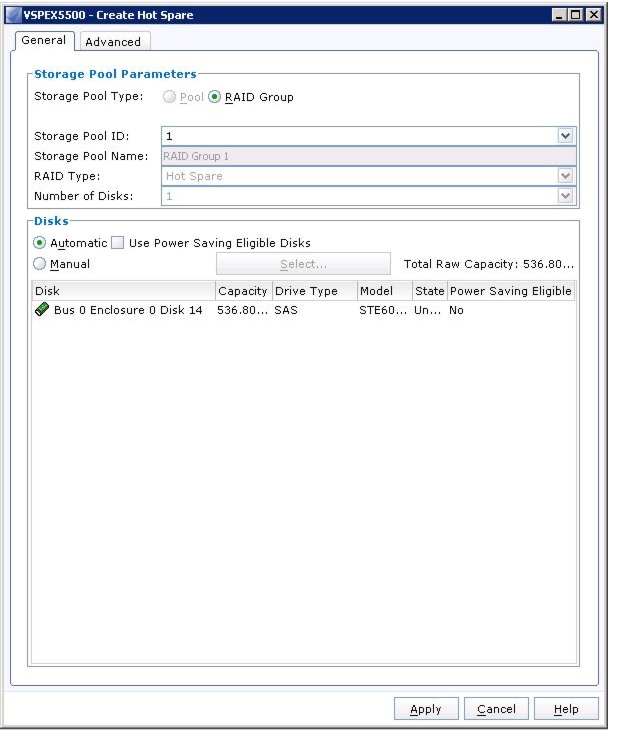Screen dimensions: 619x732
Task: Click the Storage Pool Name field
Action: tap(369, 156)
